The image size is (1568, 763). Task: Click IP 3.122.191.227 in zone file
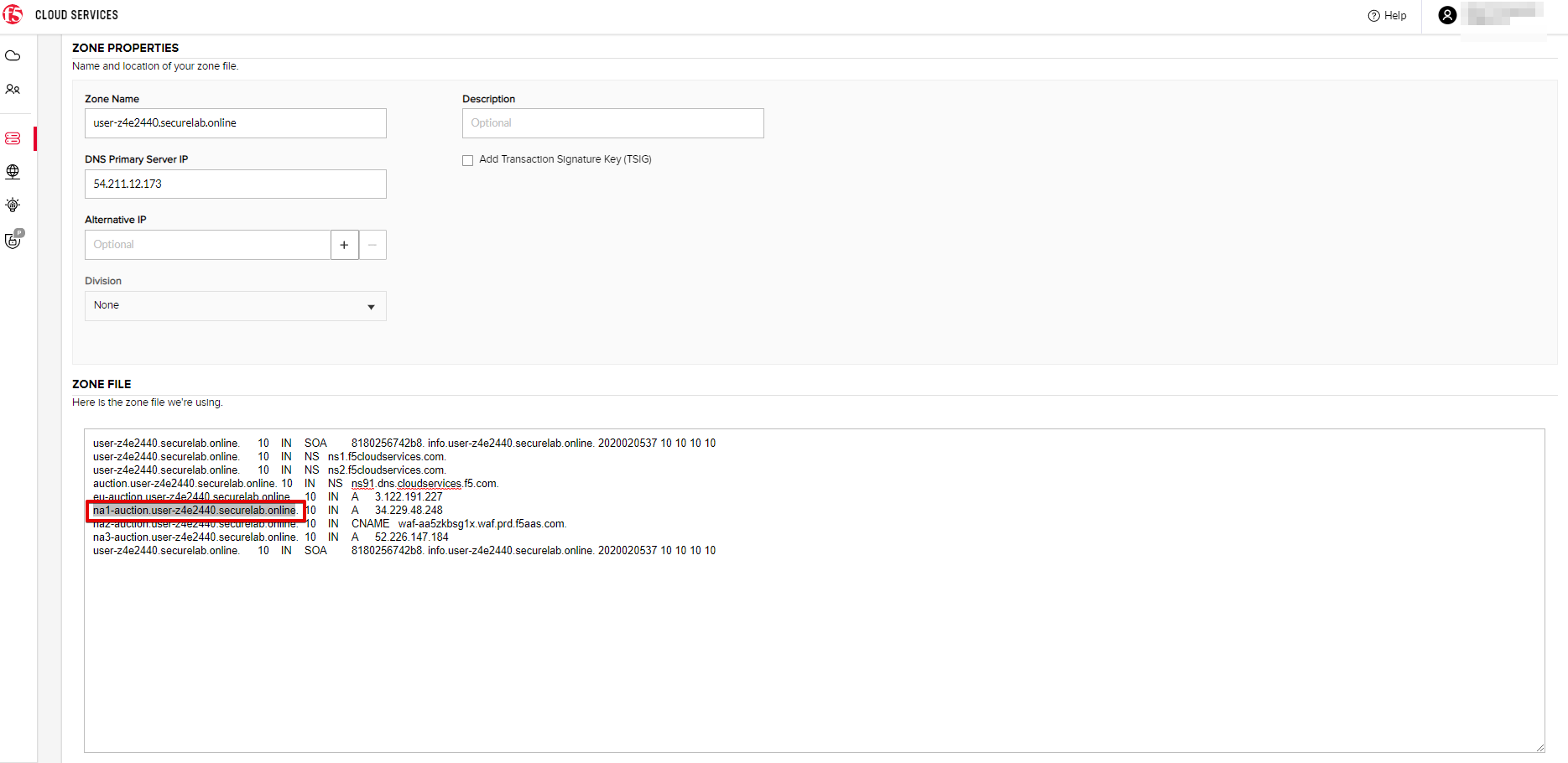click(409, 496)
